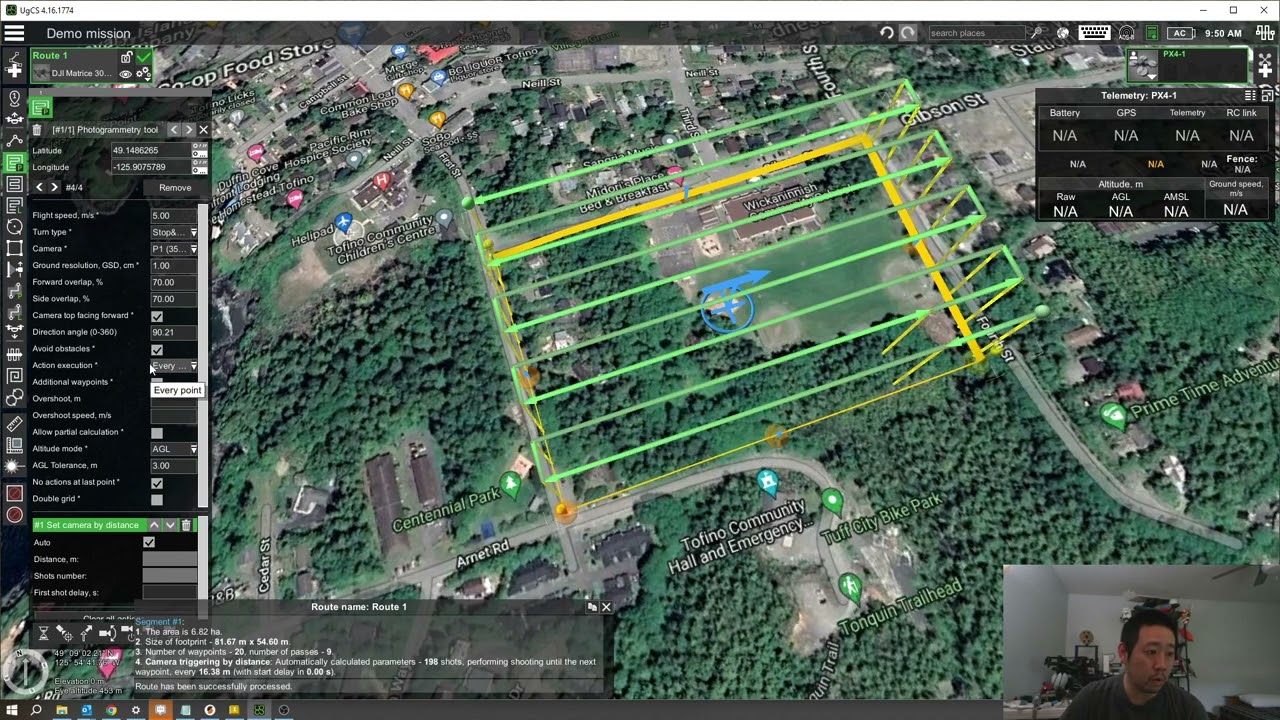Detach the telemetry window

[x=1267, y=95]
